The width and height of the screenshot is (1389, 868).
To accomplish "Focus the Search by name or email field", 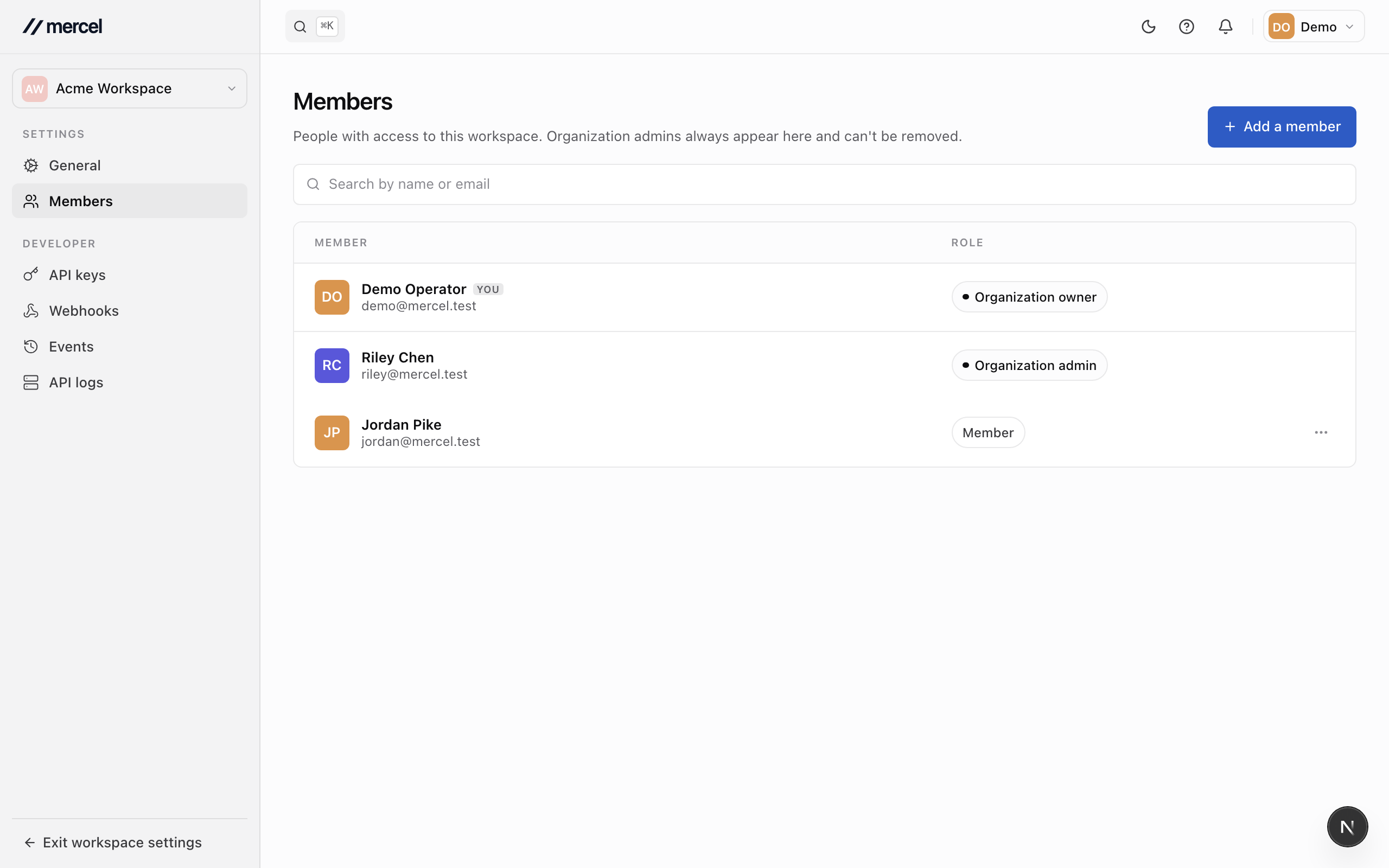I will (x=824, y=184).
